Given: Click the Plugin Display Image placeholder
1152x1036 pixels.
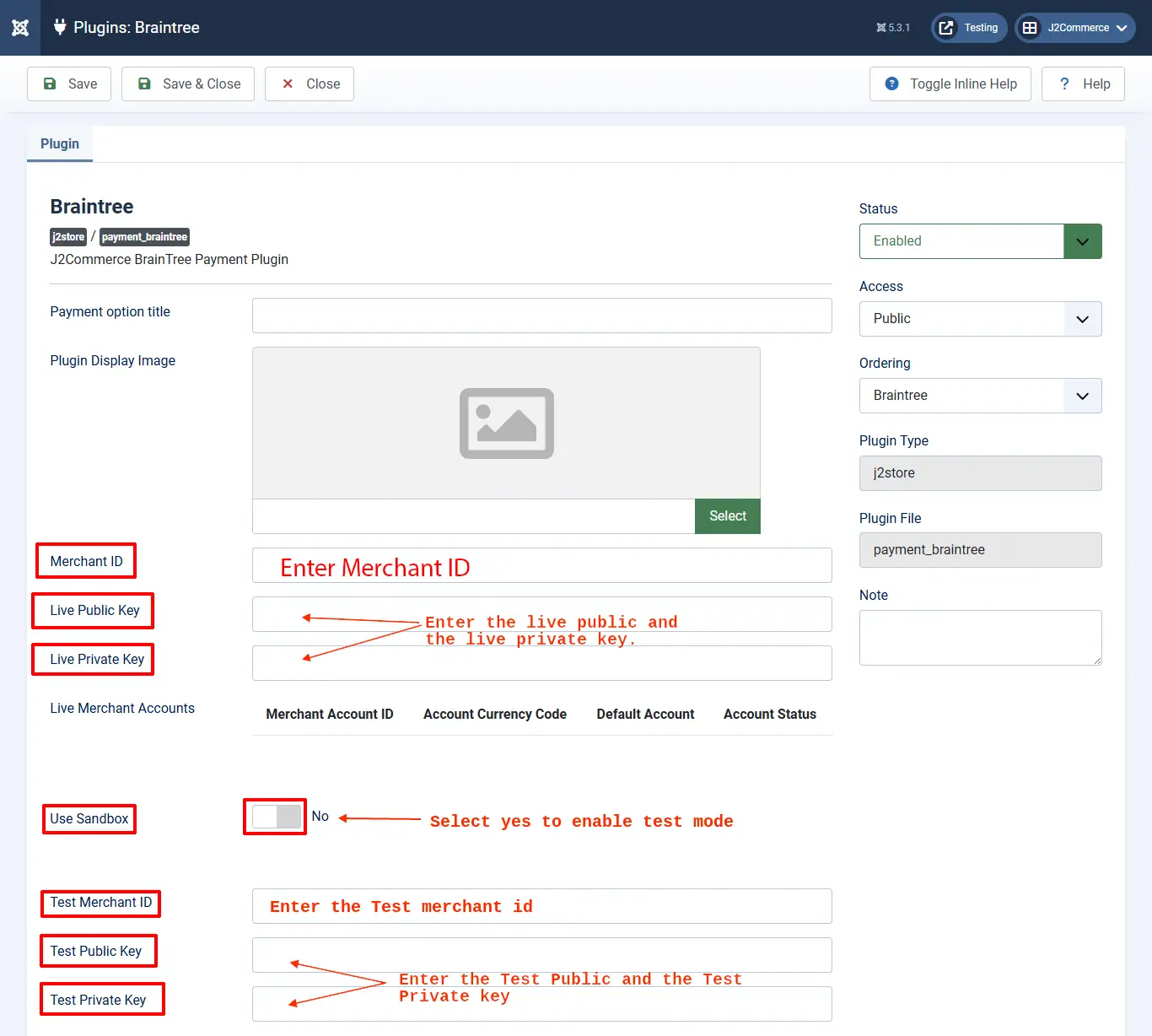Looking at the screenshot, I should [506, 423].
